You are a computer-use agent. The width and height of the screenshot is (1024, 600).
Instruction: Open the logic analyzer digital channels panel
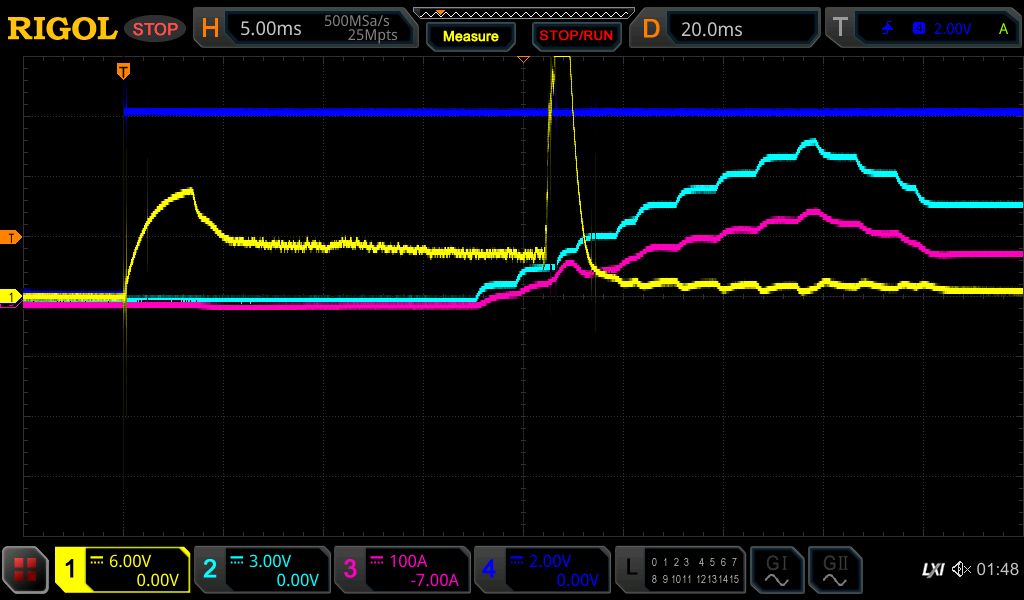click(680, 570)
